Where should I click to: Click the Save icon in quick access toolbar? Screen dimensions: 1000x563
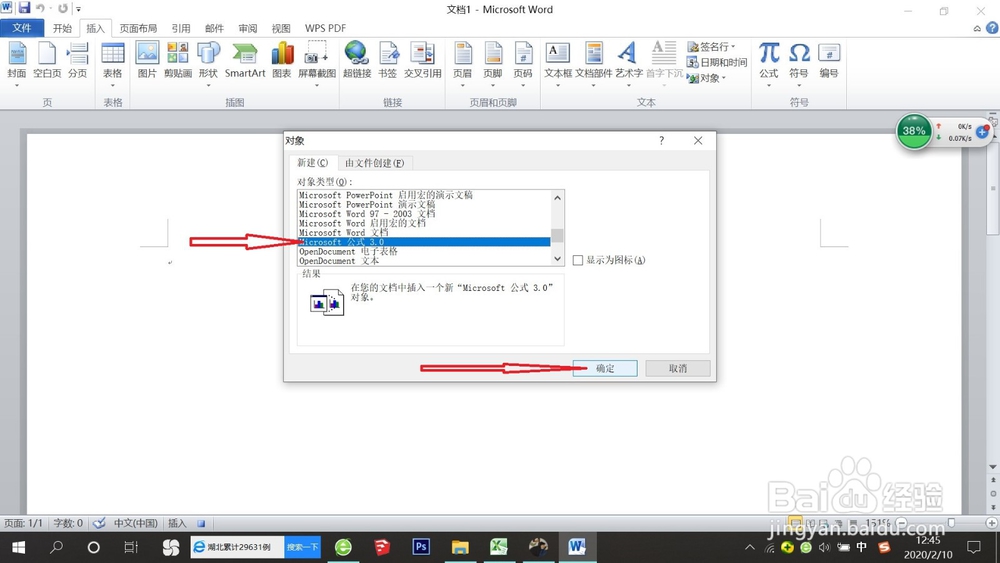click(x=24, y=8)
